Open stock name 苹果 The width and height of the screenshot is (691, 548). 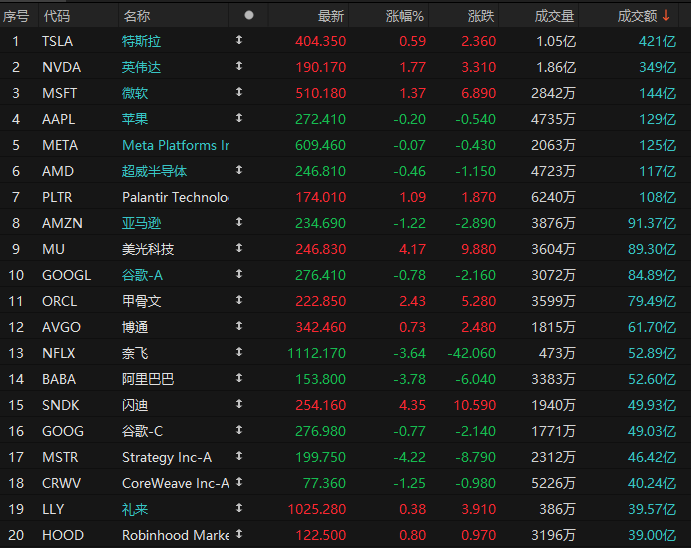coord(135,119)
